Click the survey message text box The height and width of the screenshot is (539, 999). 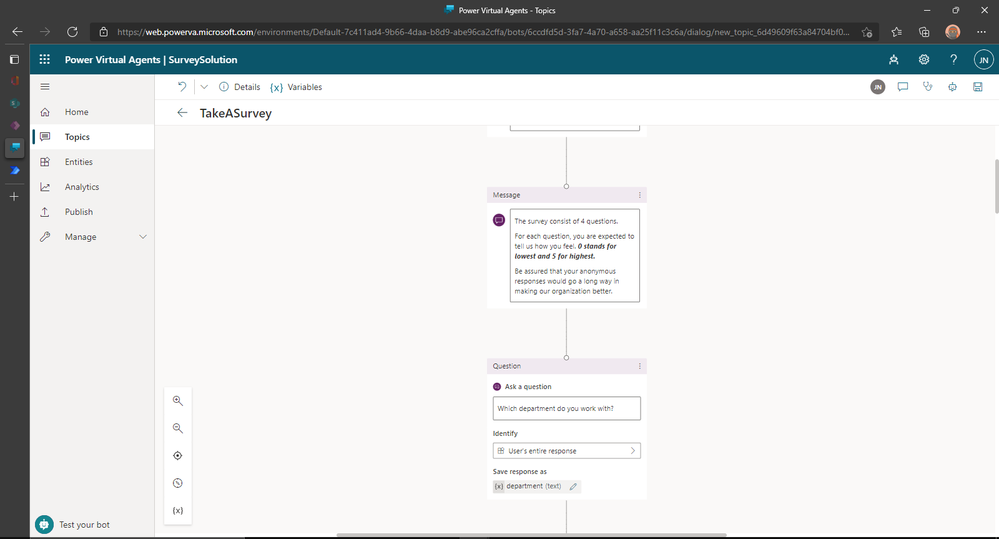[575, 255]
